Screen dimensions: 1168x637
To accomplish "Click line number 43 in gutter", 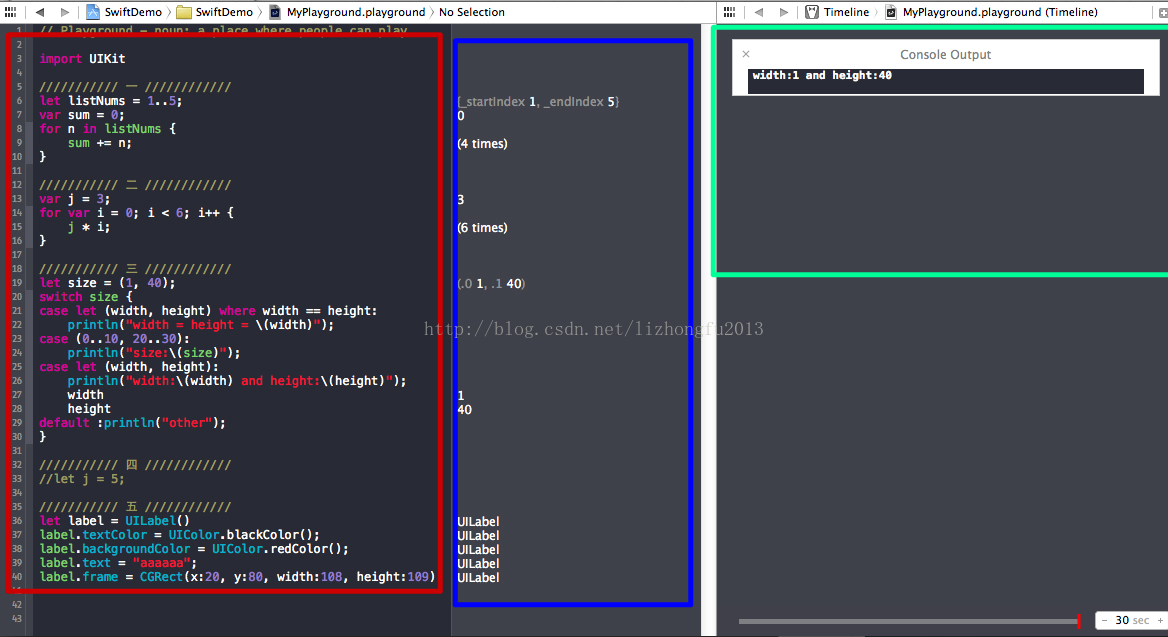I will pyautogui.click(x=16, y=618).
